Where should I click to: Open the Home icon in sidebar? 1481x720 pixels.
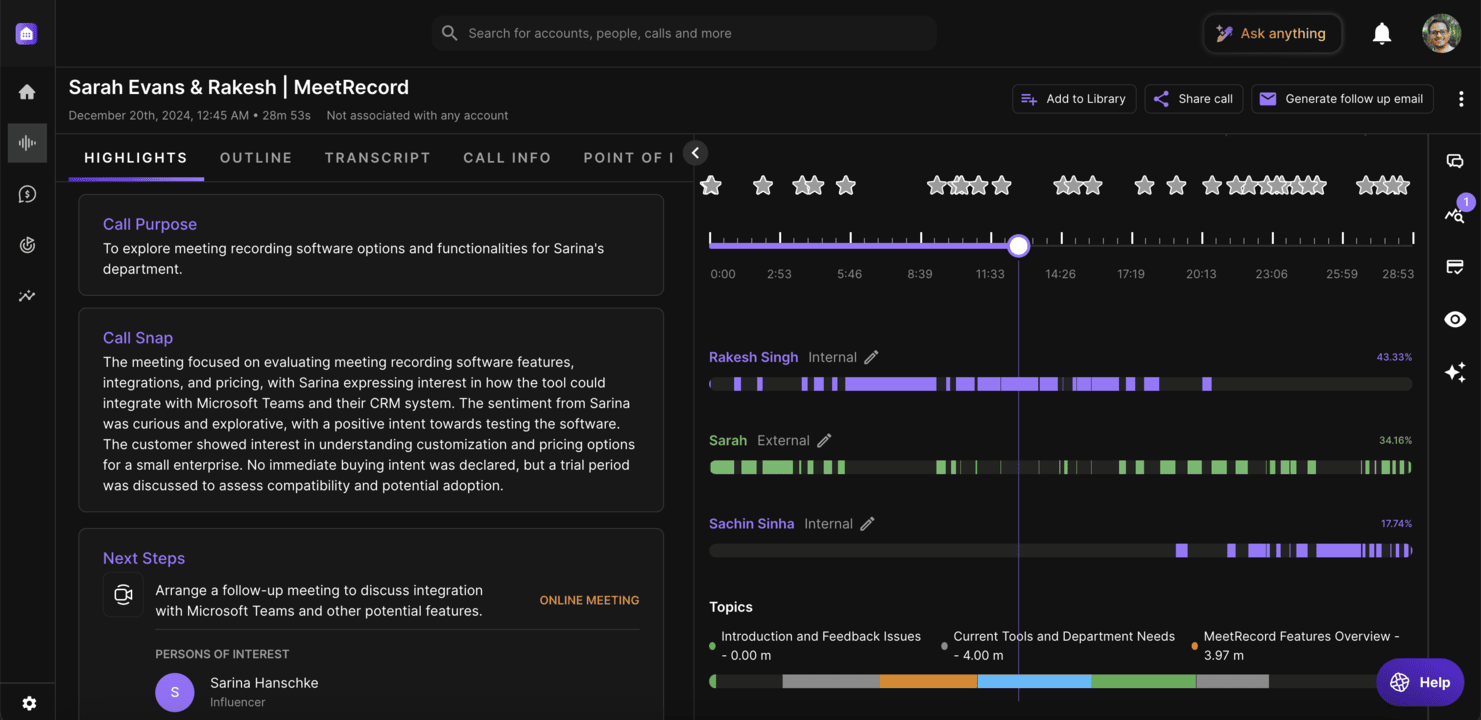point(27,92)
